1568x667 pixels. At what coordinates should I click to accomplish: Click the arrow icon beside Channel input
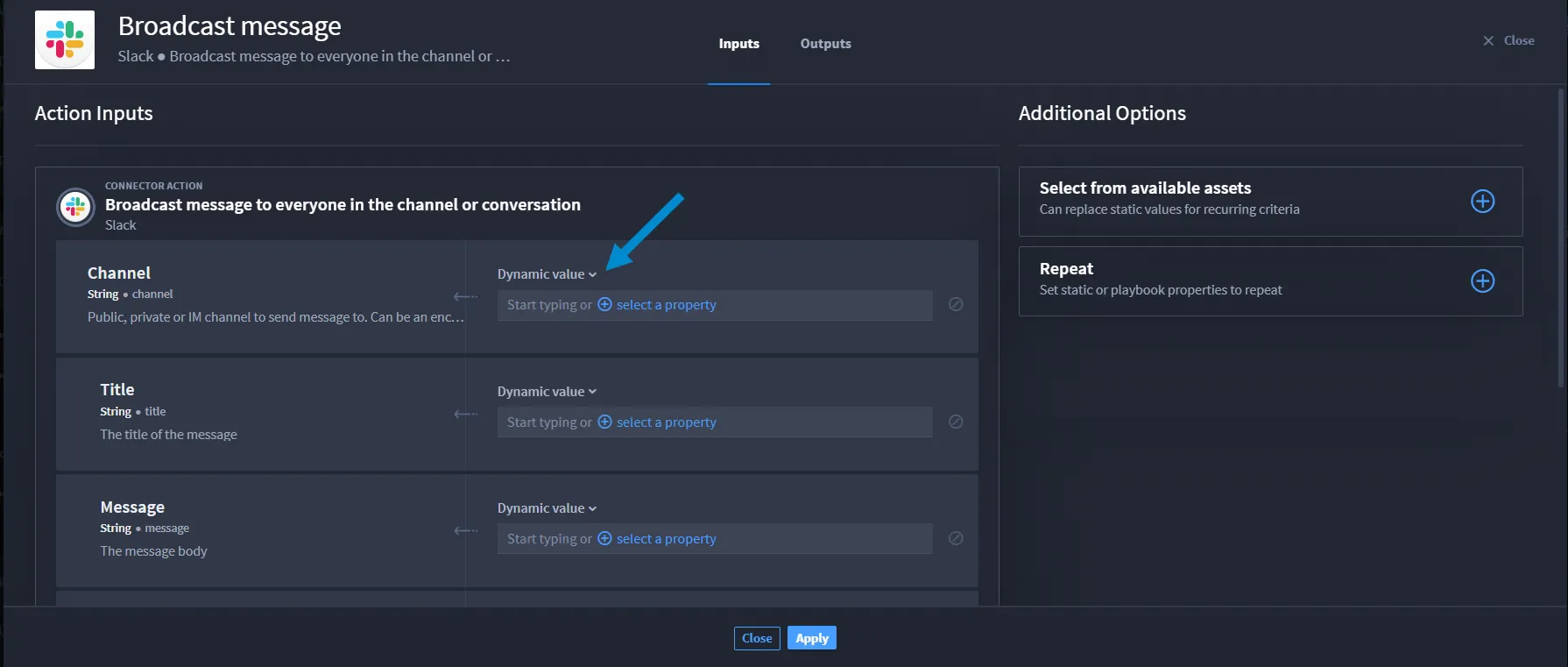(x=465, y=297)
